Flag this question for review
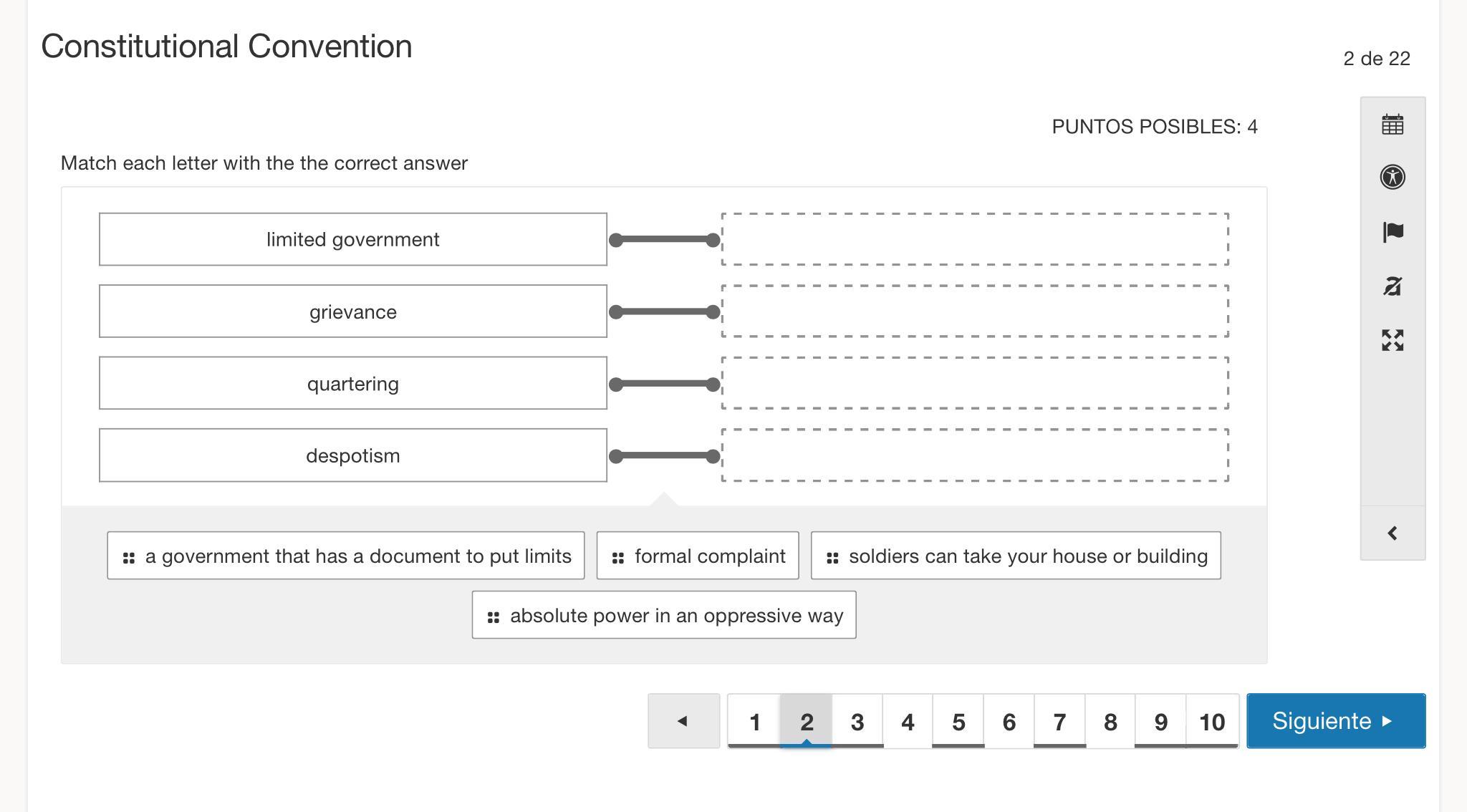The image size is (1467, 812). coord(1393,231)
